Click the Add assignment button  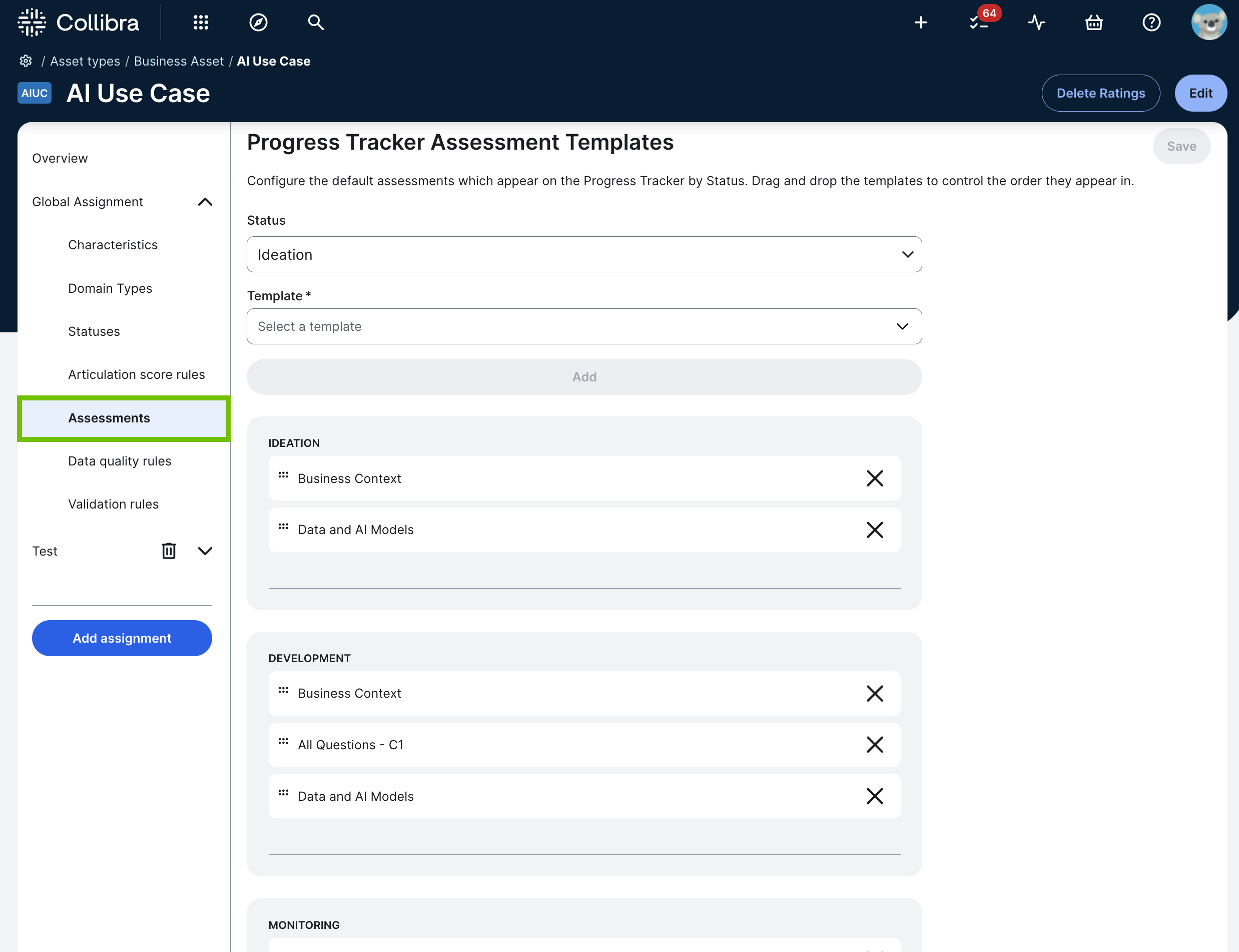[122, 638]
